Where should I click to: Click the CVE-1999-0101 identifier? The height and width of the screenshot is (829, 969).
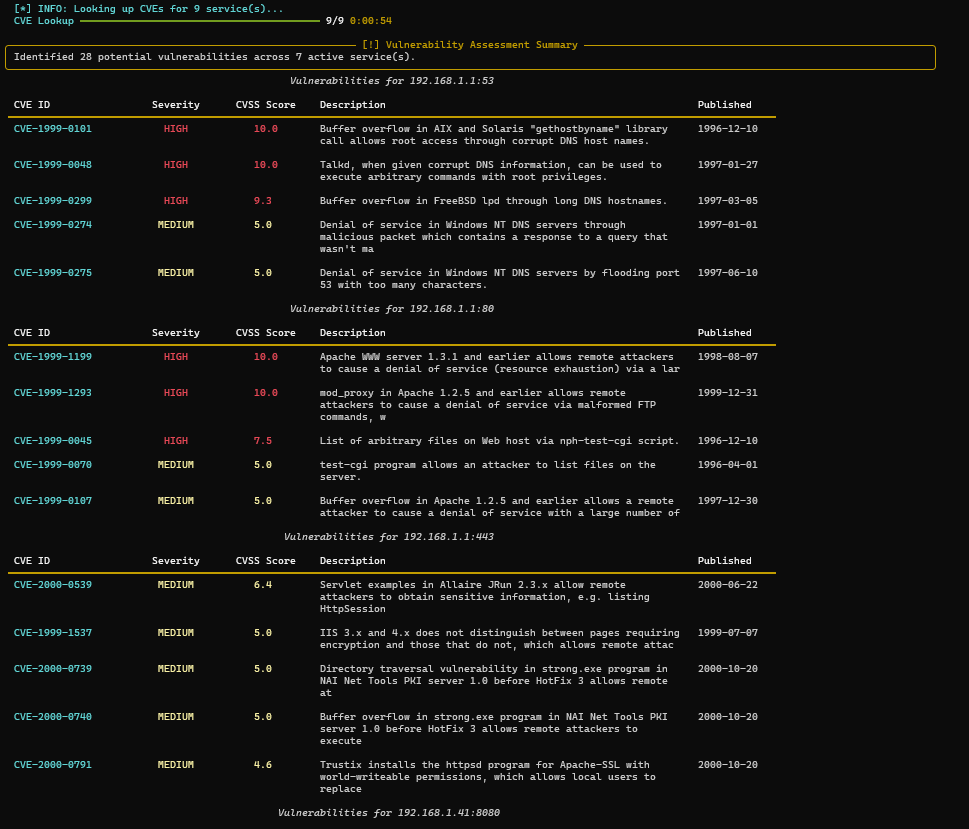click(53, 129)
